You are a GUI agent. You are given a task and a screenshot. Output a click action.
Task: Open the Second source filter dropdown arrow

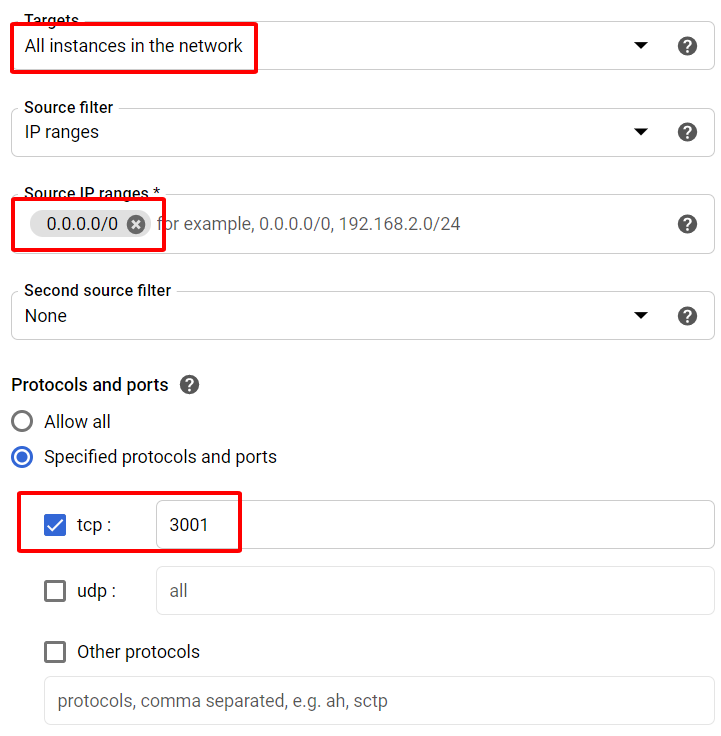click(641, 316)
